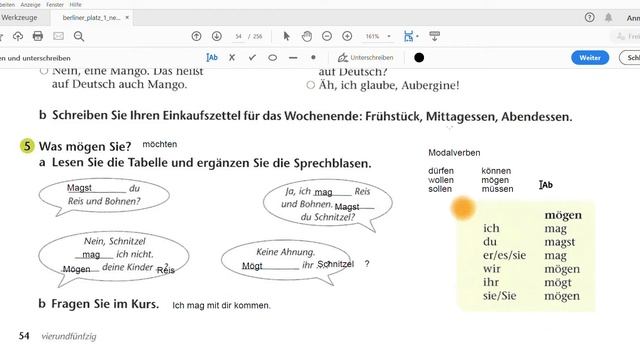This screenshot has height=360, width=640.
Task: Close the berliner_platz document tab
Action: click(x=127, y=18)
